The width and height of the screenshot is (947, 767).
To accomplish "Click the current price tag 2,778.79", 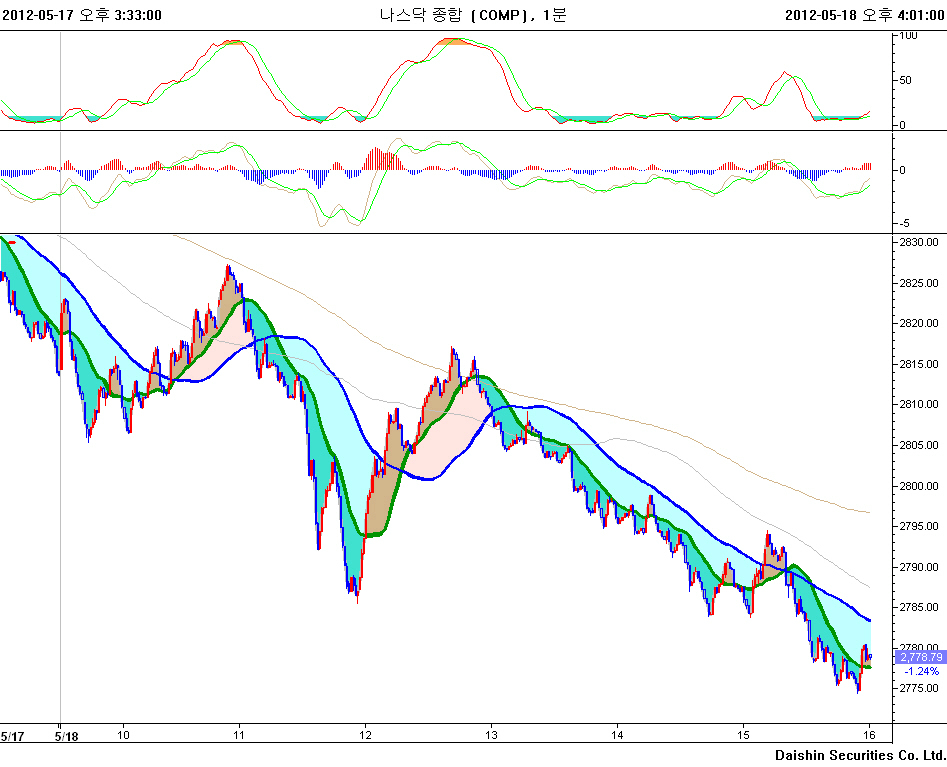I will pos(920,657).
